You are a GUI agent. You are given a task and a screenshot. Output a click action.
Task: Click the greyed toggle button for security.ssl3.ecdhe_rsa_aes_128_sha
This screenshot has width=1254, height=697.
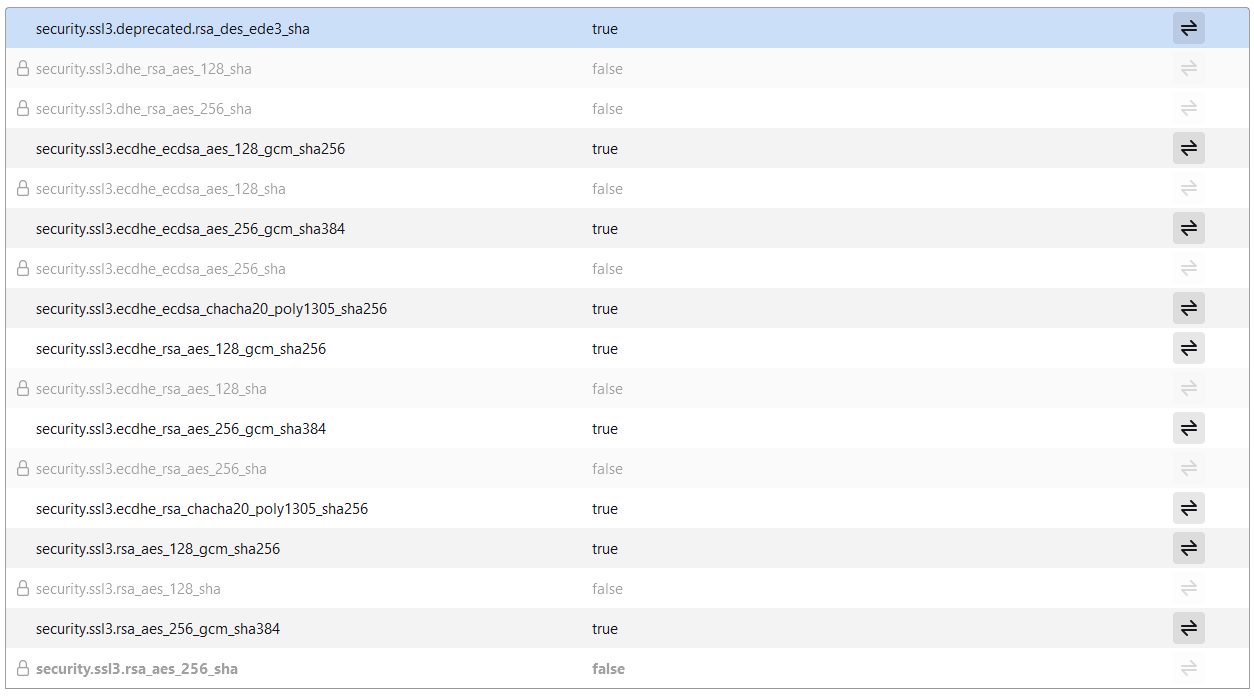[x=1189, y=389]
